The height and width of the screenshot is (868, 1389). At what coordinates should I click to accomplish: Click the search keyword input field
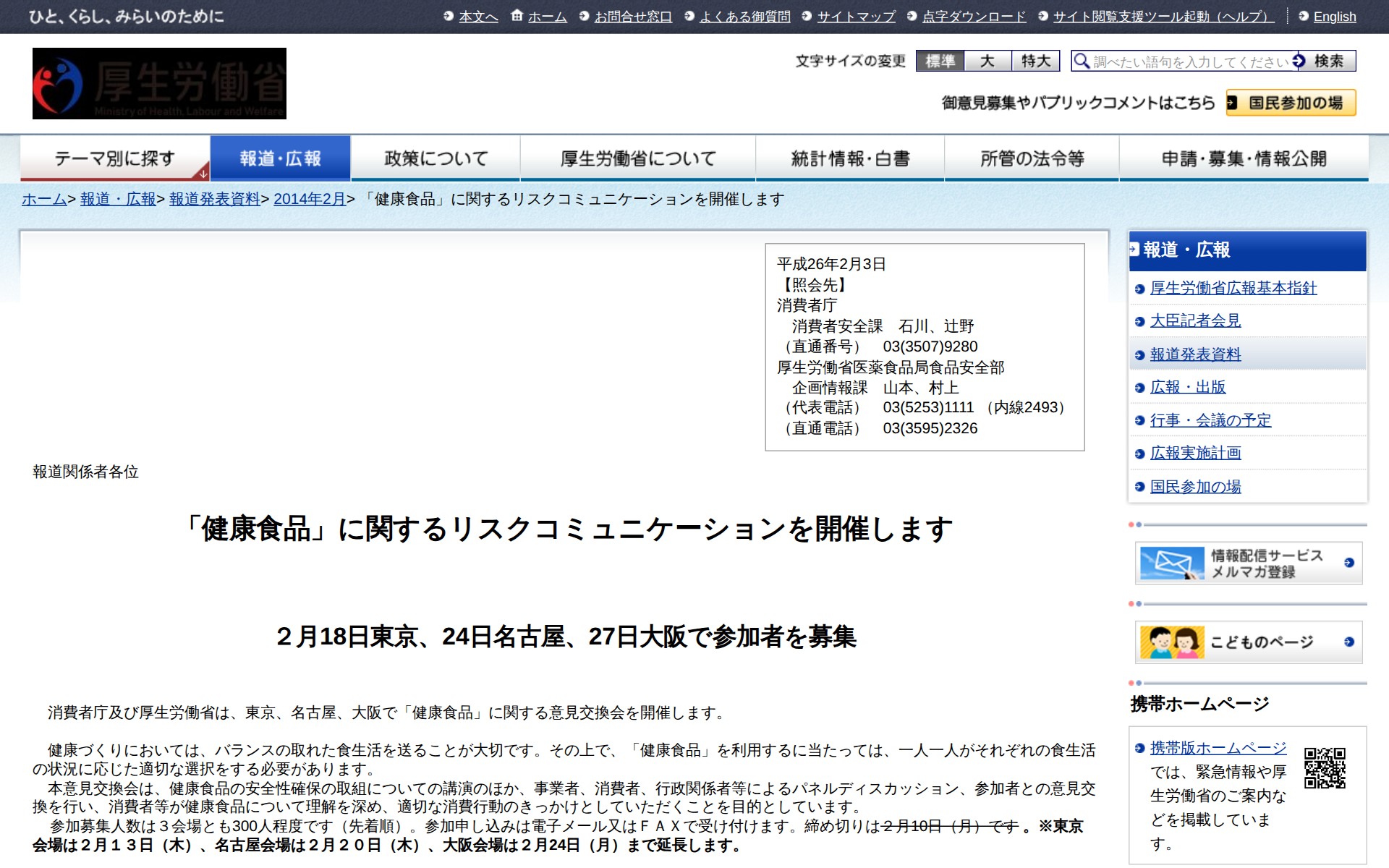coord(1190,61)
